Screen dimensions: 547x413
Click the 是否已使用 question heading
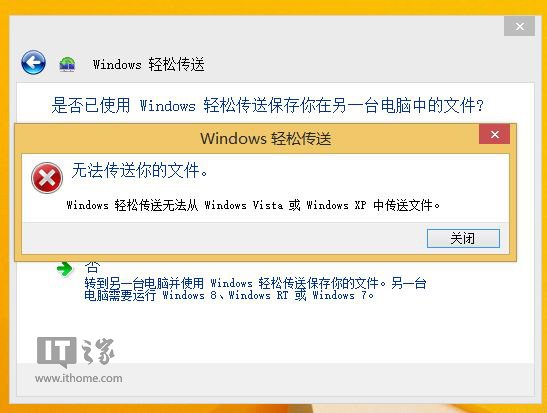tap(267, 105)
